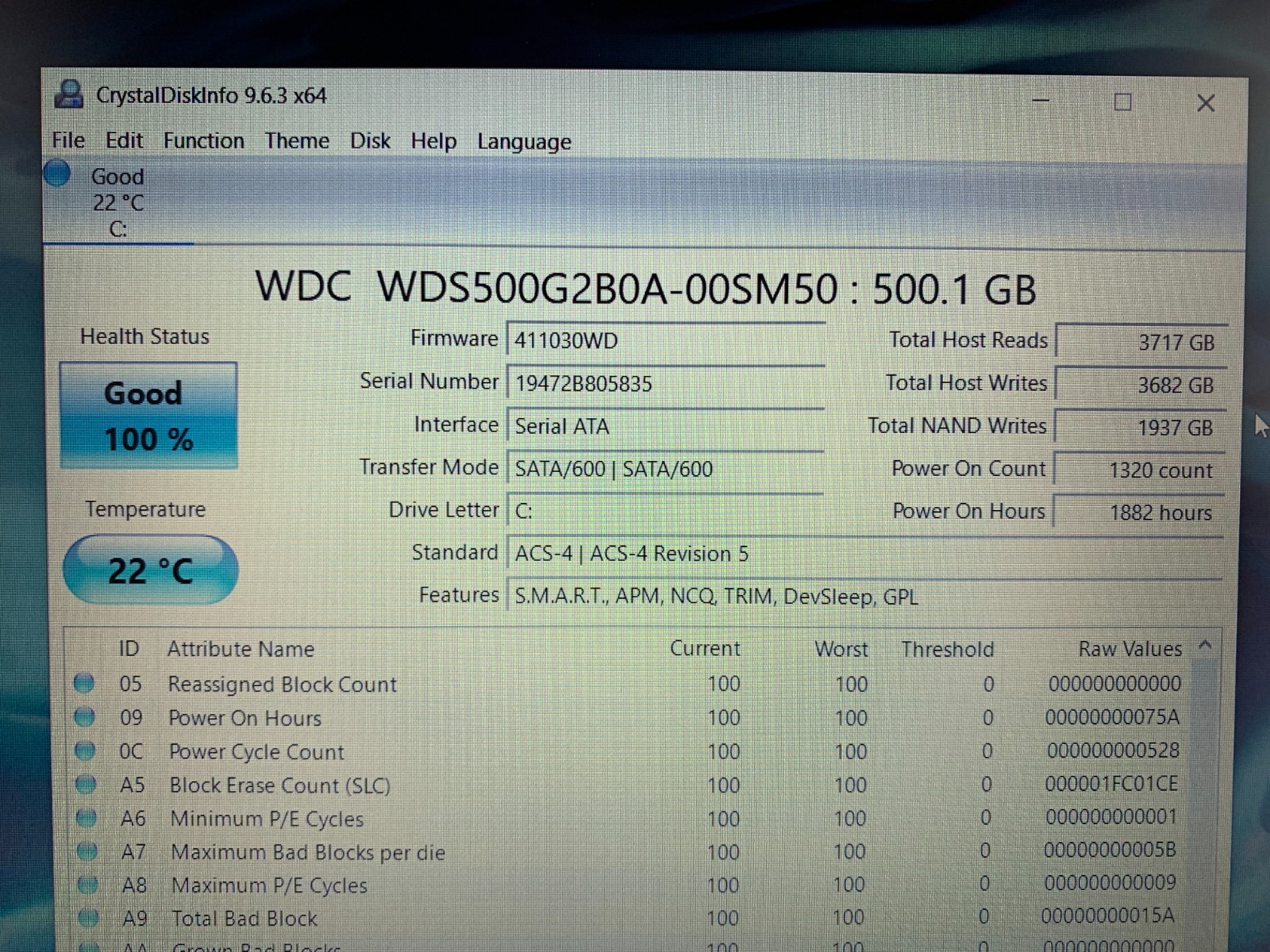Click the Good 100 % health status button
The image size is (1270, 952).
click(x=148, y=416)
